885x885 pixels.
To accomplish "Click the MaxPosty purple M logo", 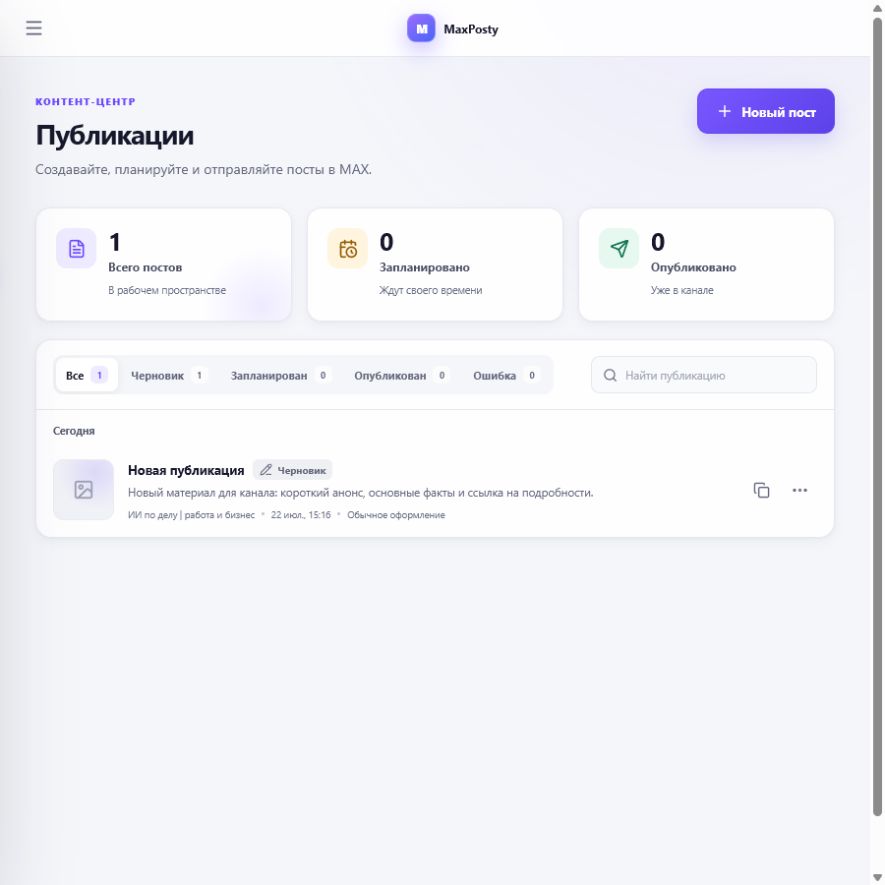I will coord(421,28).
